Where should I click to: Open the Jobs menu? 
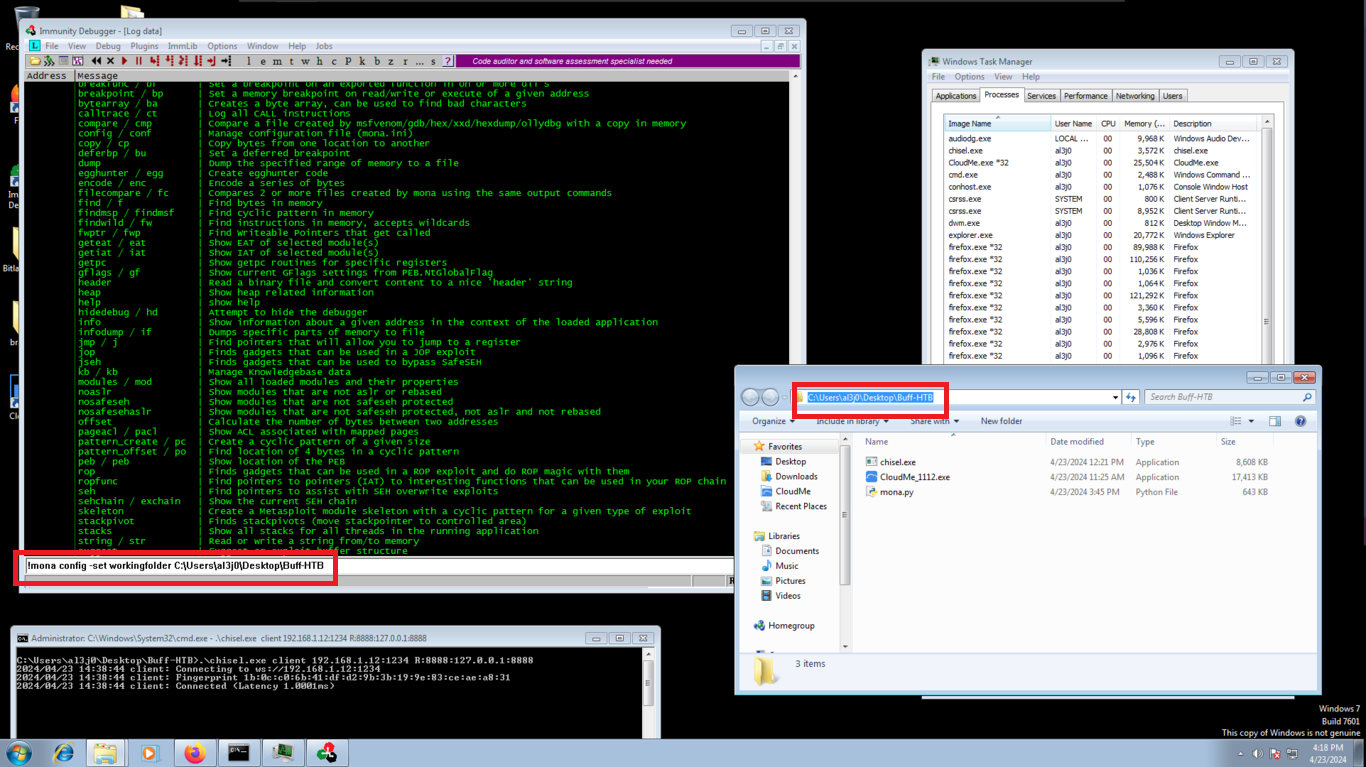[324, 46]
